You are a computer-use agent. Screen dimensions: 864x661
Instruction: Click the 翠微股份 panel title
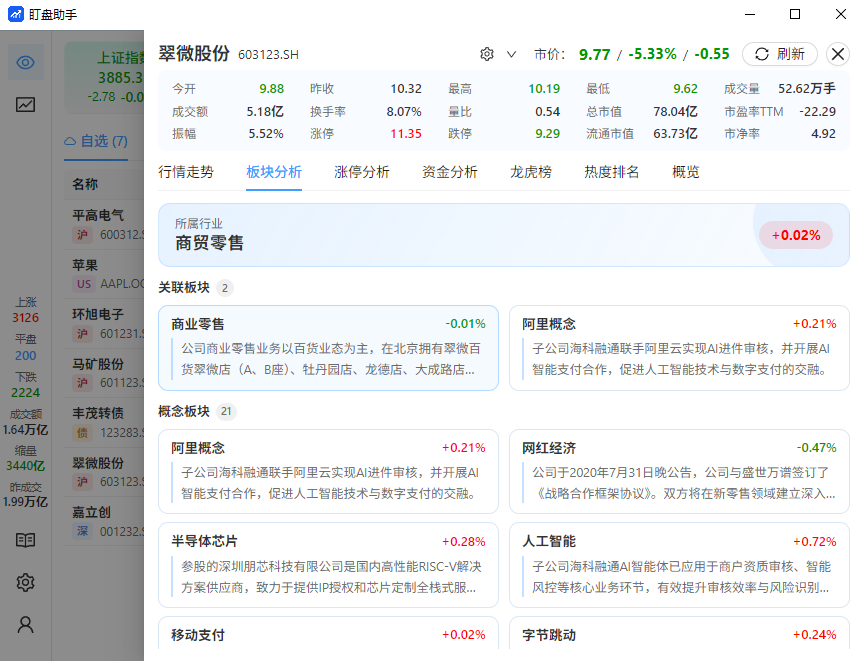click(x=194, y=53)
